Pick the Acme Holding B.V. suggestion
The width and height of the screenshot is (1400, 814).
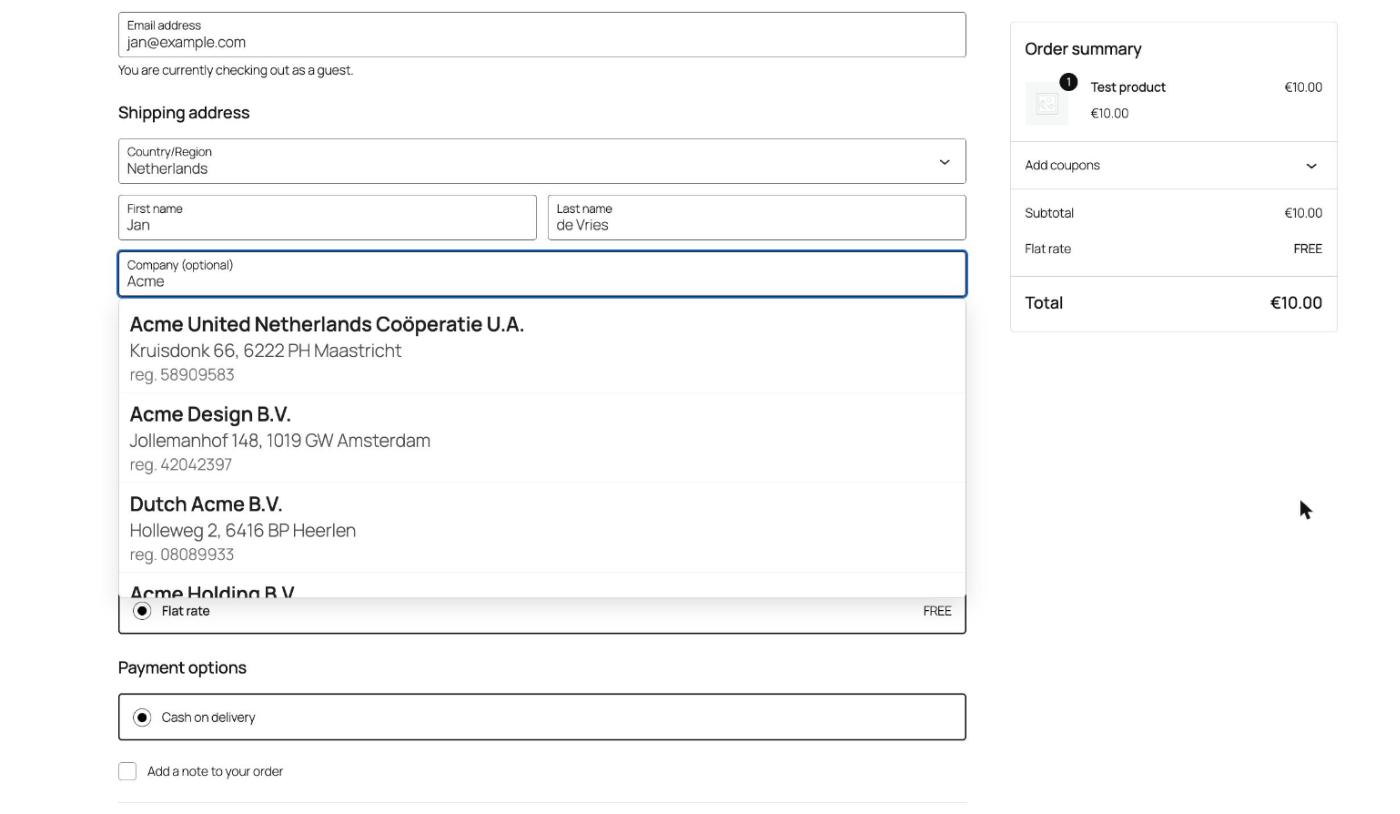542,586
